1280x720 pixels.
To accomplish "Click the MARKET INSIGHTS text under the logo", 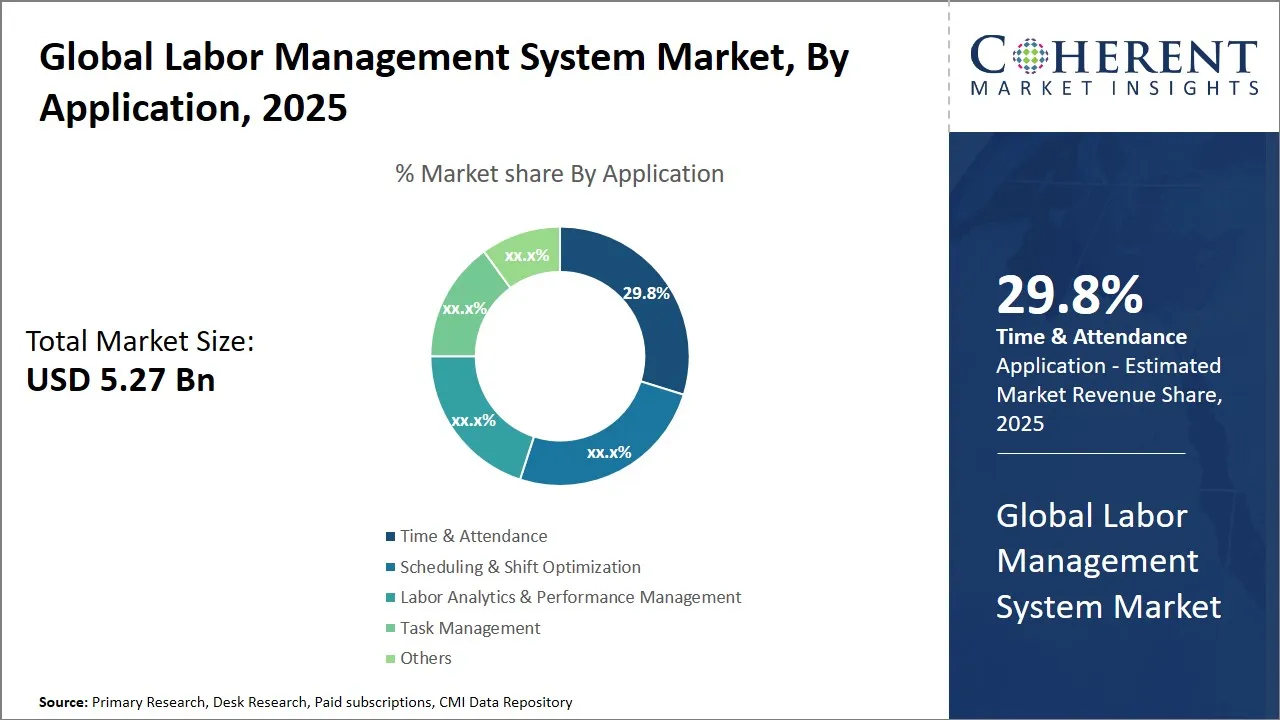I will click(1114, 88).
